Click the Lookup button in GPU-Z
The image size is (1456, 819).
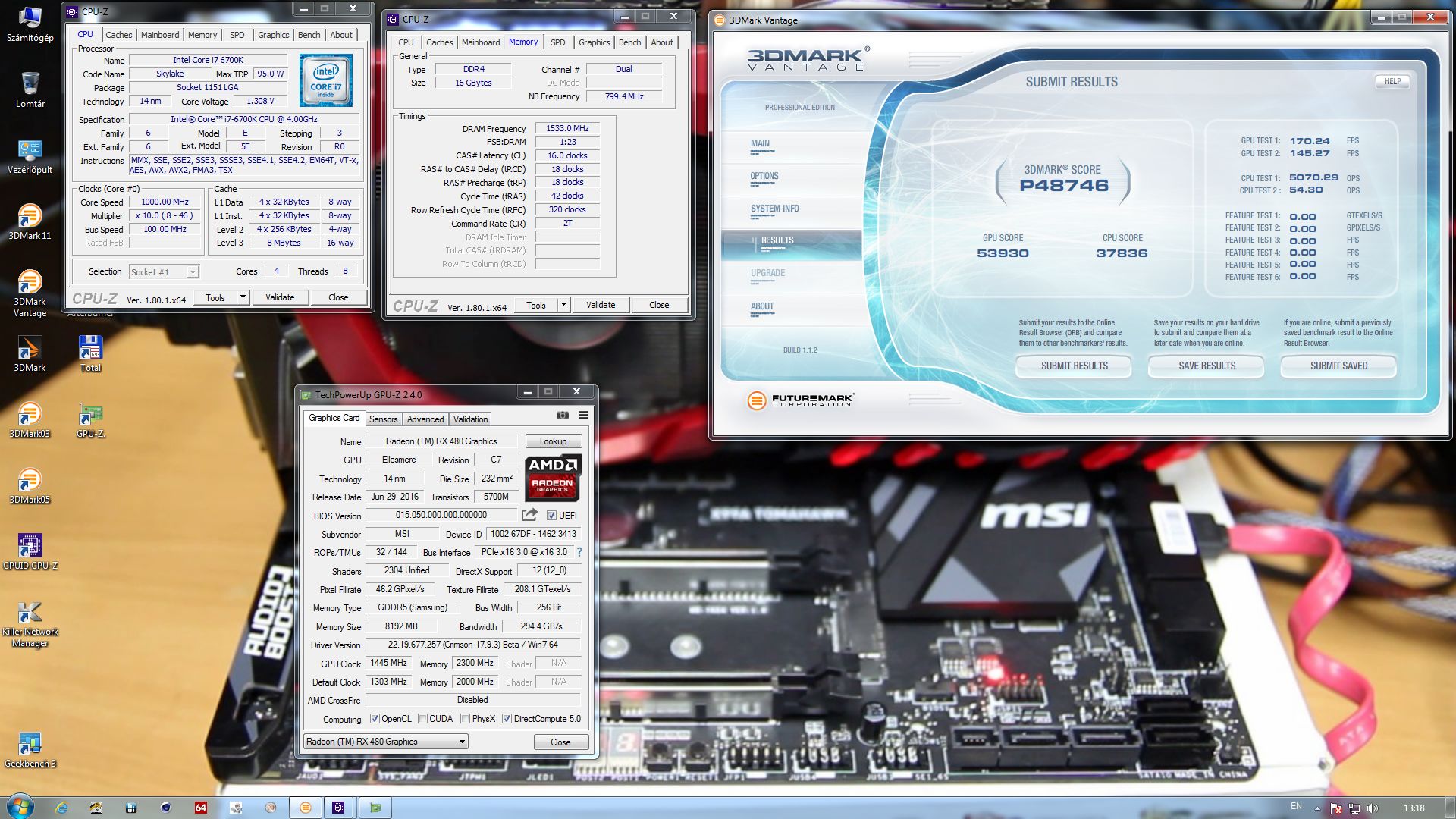click(553, 441)
